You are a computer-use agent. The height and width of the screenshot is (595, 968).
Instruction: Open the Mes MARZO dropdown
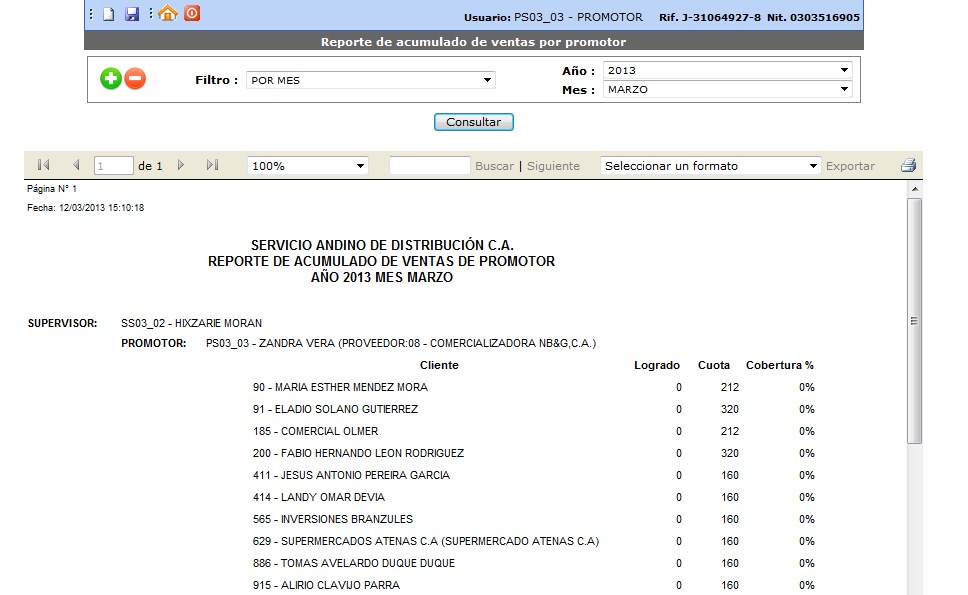click(727, 89)
